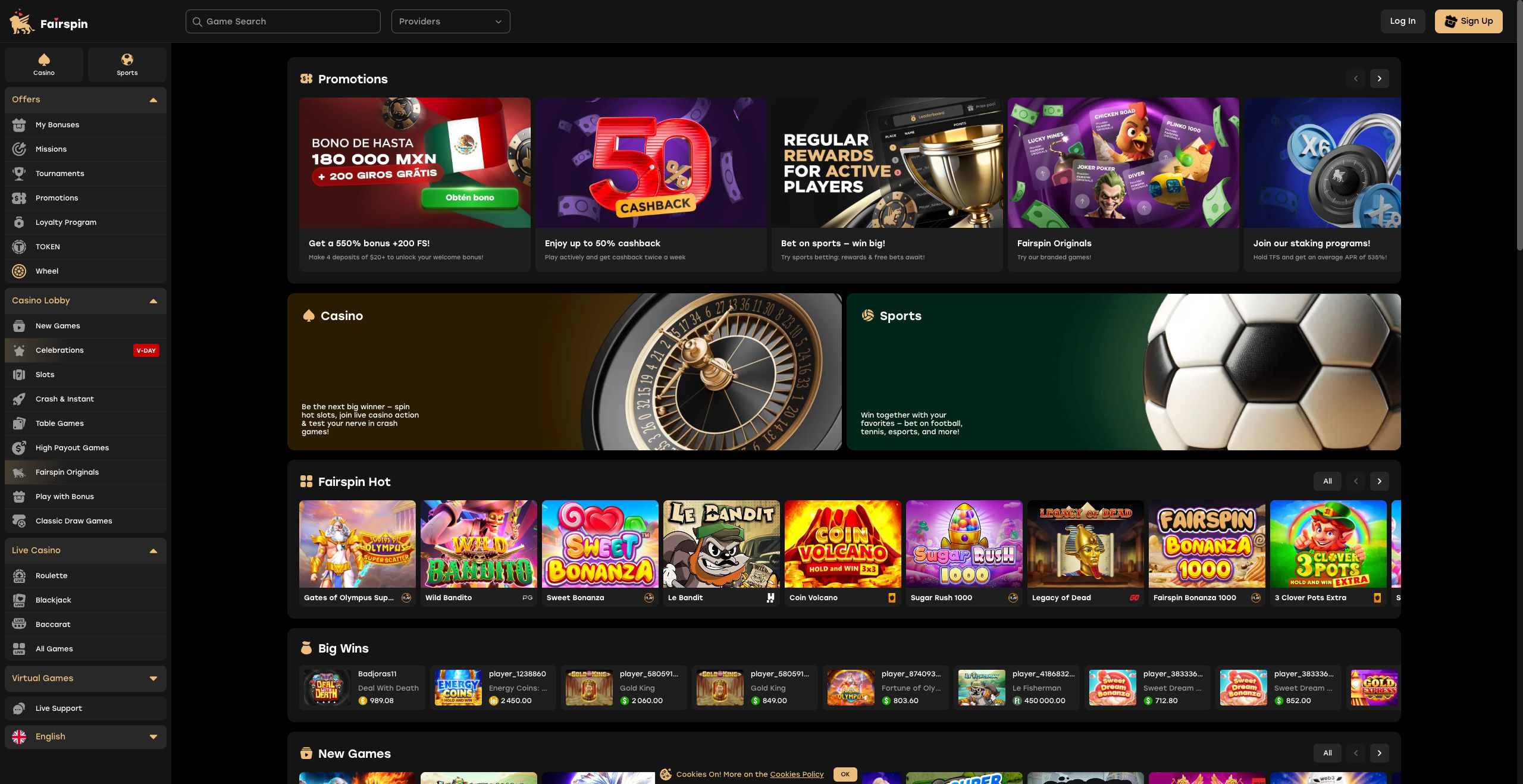Collapse the Offers section
Image resolution: width=1523 pixels, height=784 pixels.
click(x=153, y=99)
